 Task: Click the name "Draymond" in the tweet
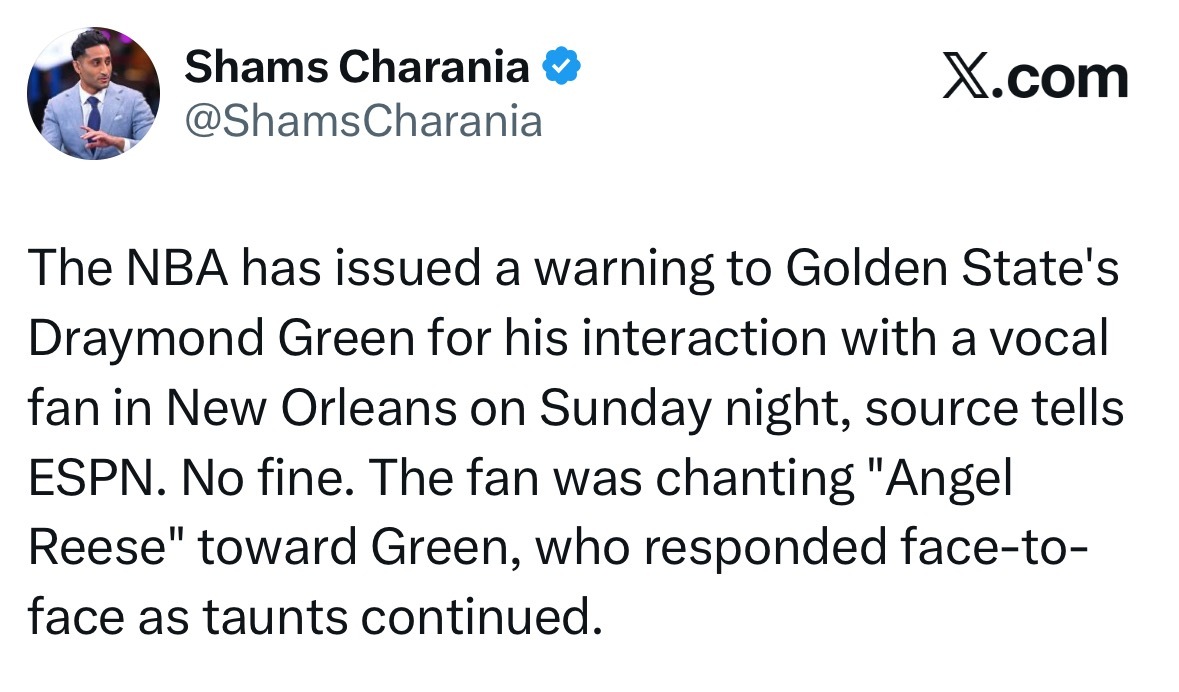[x=141, y=340]
